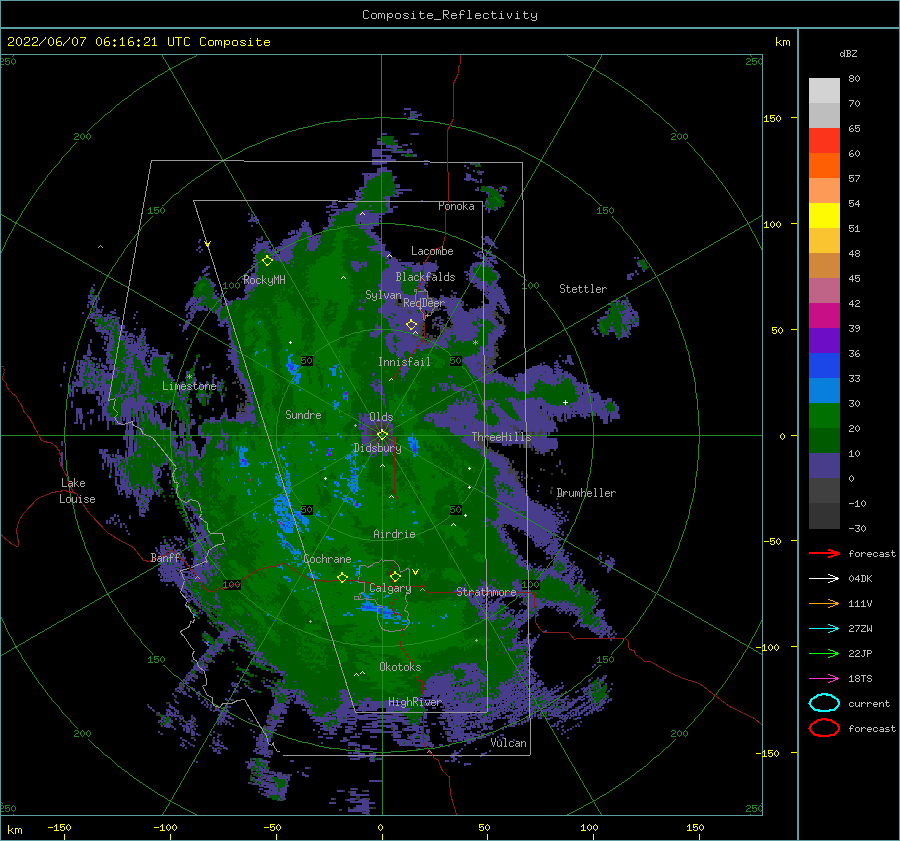
Task: Click the dBZ heading above the color scale
Action: pos(848,53)
